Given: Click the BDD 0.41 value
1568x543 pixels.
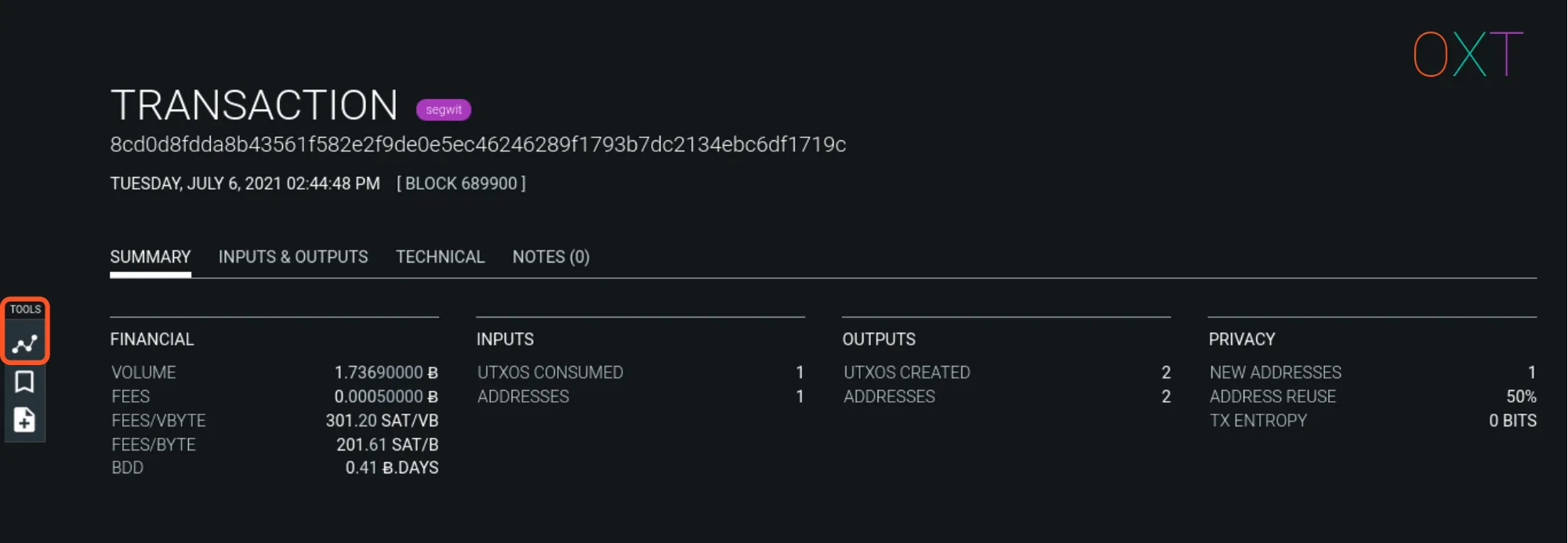Looking at the screenshot, I should [x=391, y=468].
